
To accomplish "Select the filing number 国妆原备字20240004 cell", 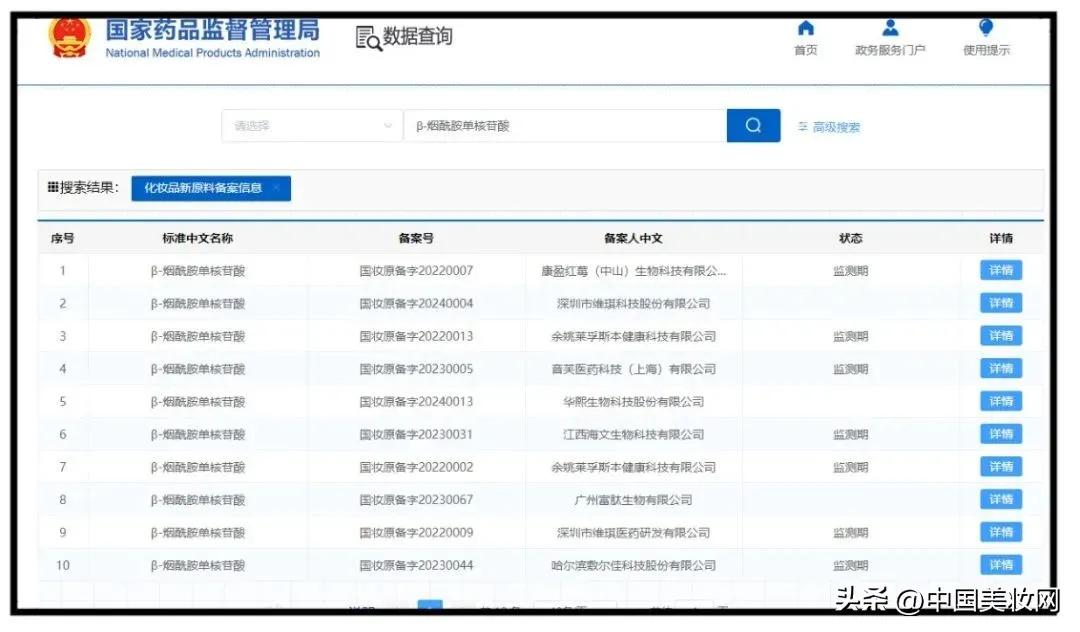I will pyautogui.click(x=416, y=304).
